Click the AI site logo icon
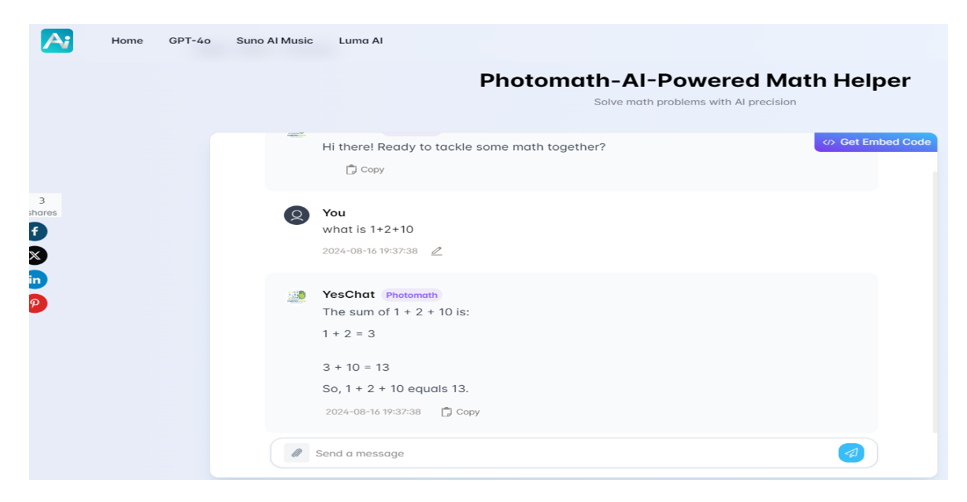Viewport: 967px width, 502px height. (x=56, y=41)
